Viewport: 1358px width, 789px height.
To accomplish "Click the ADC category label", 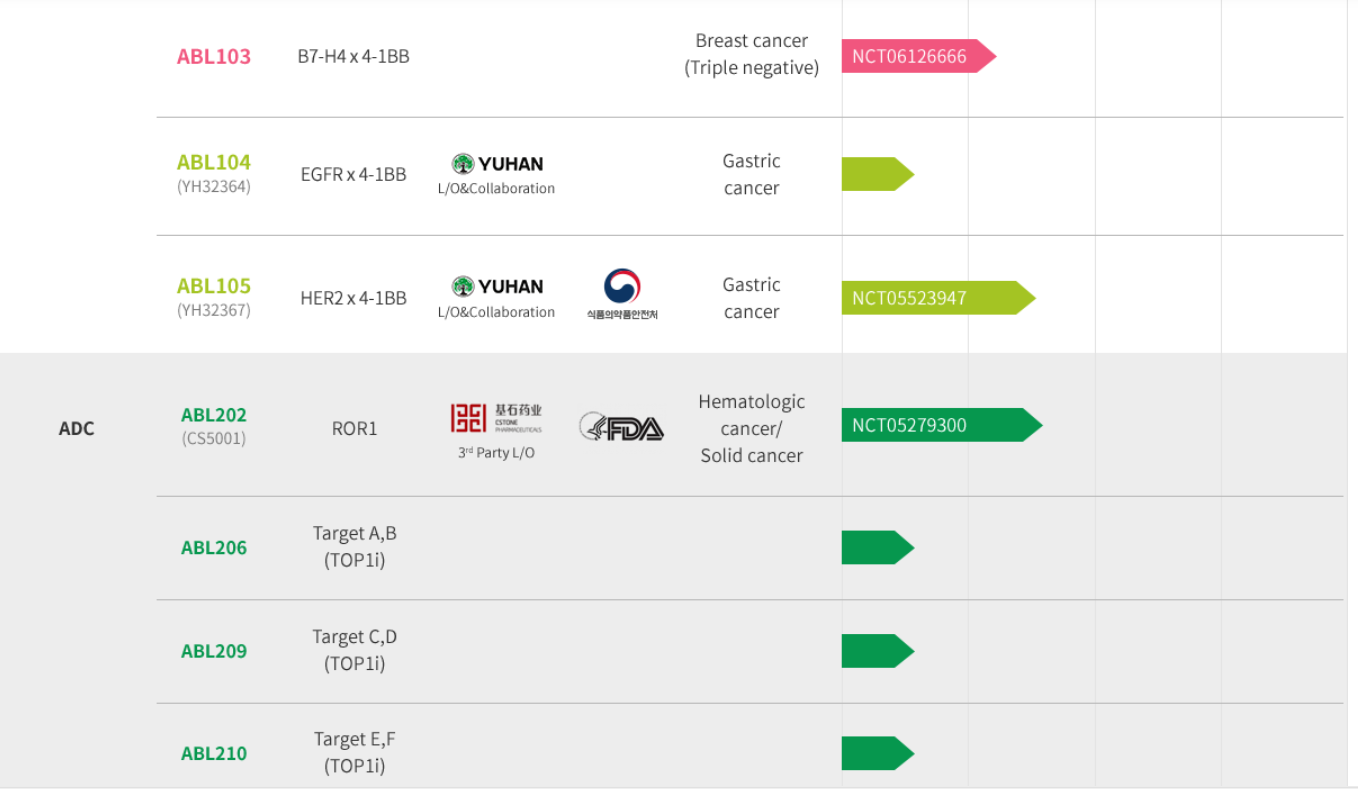I will (76, 429).
